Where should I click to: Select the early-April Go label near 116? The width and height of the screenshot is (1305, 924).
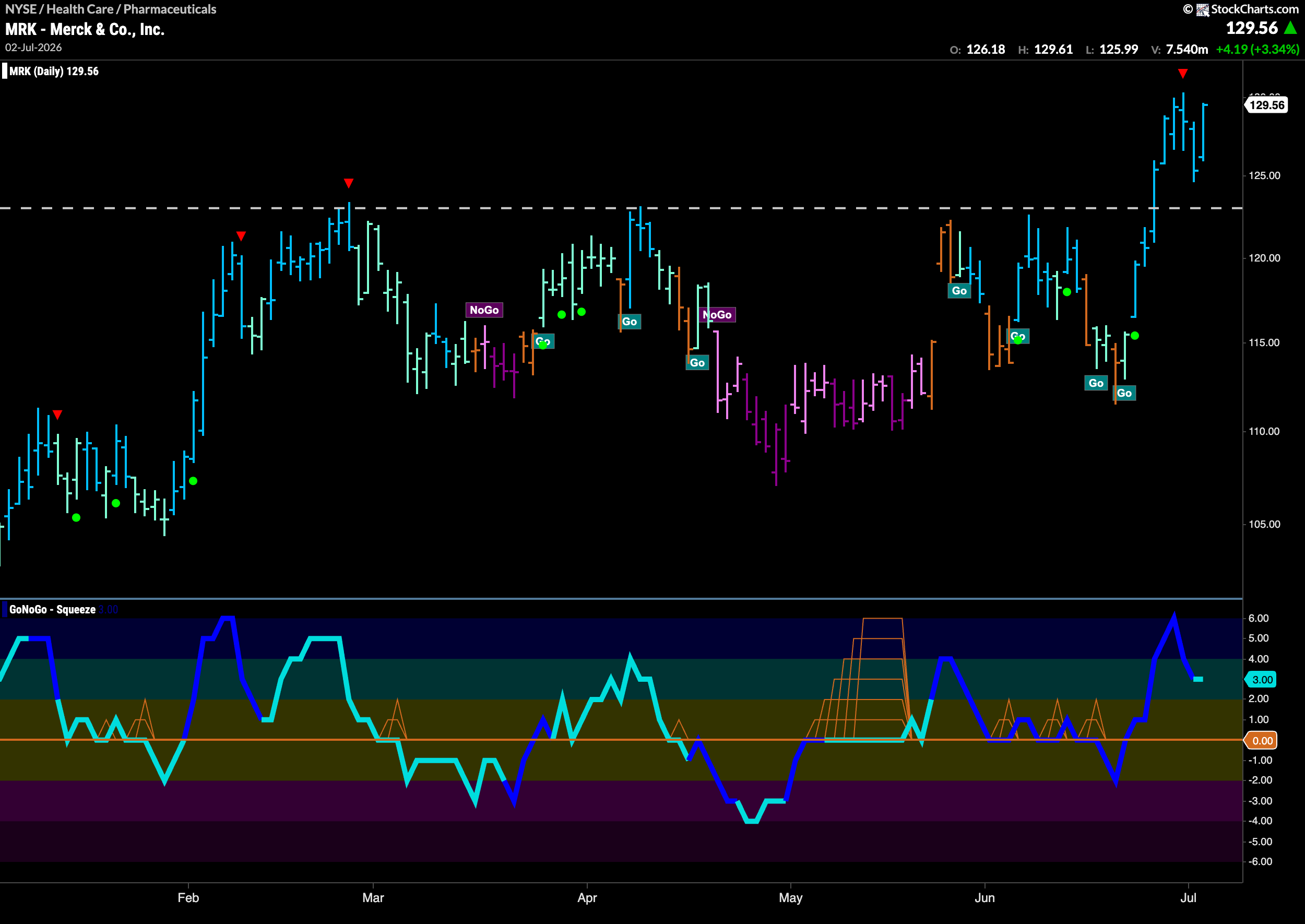pos(630,322)
